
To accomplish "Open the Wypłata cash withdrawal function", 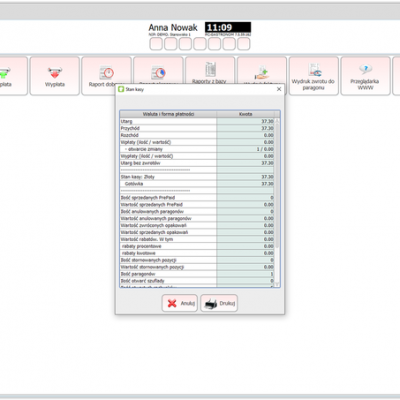I will [x=55, y=76].
